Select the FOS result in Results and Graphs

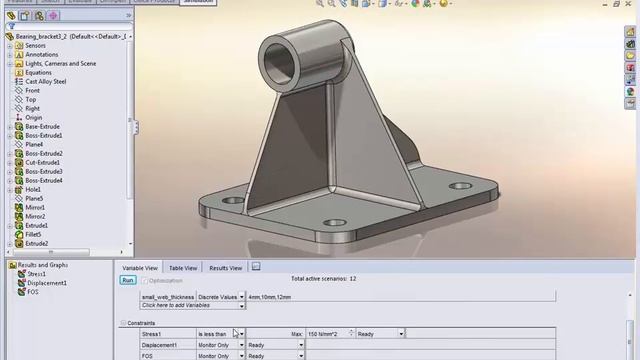[x=33, y=292]
